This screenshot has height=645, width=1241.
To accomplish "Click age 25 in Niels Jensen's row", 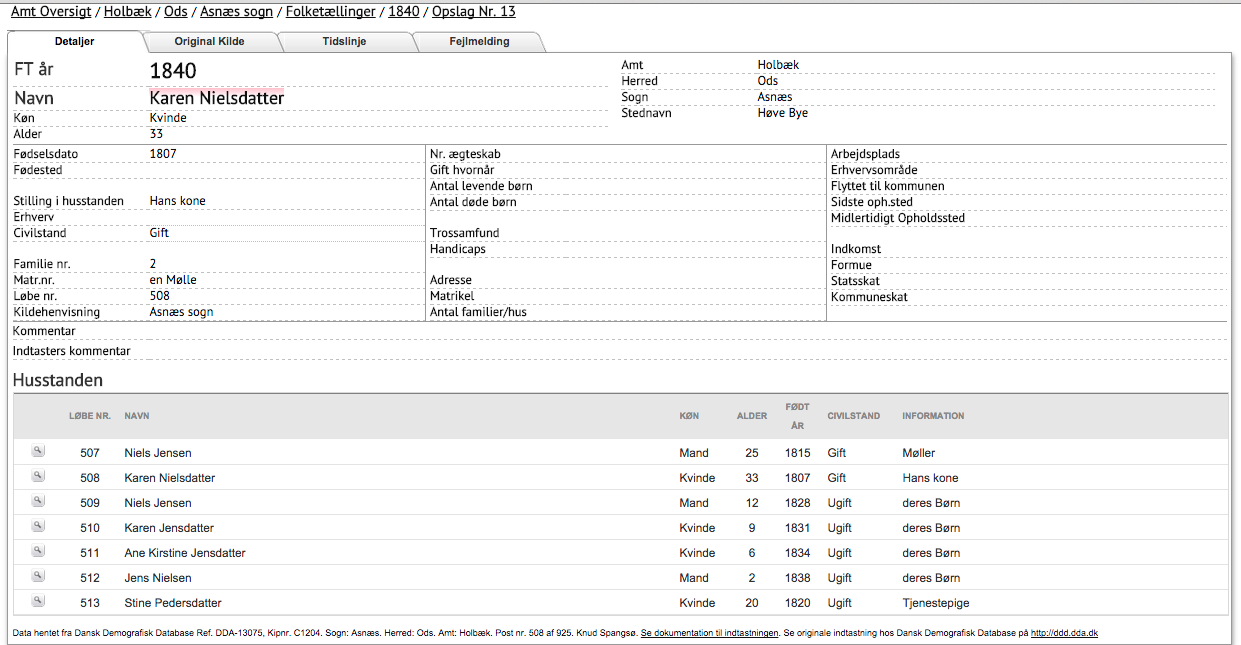I will click(752, 453).
